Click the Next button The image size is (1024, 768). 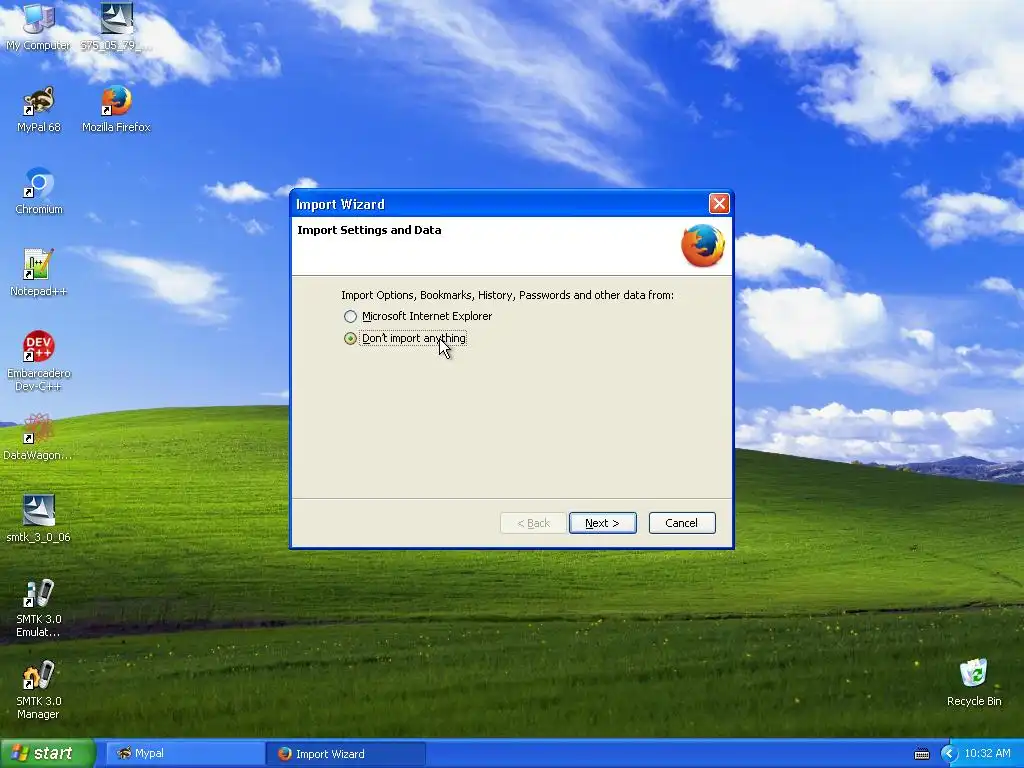(602, 523)
